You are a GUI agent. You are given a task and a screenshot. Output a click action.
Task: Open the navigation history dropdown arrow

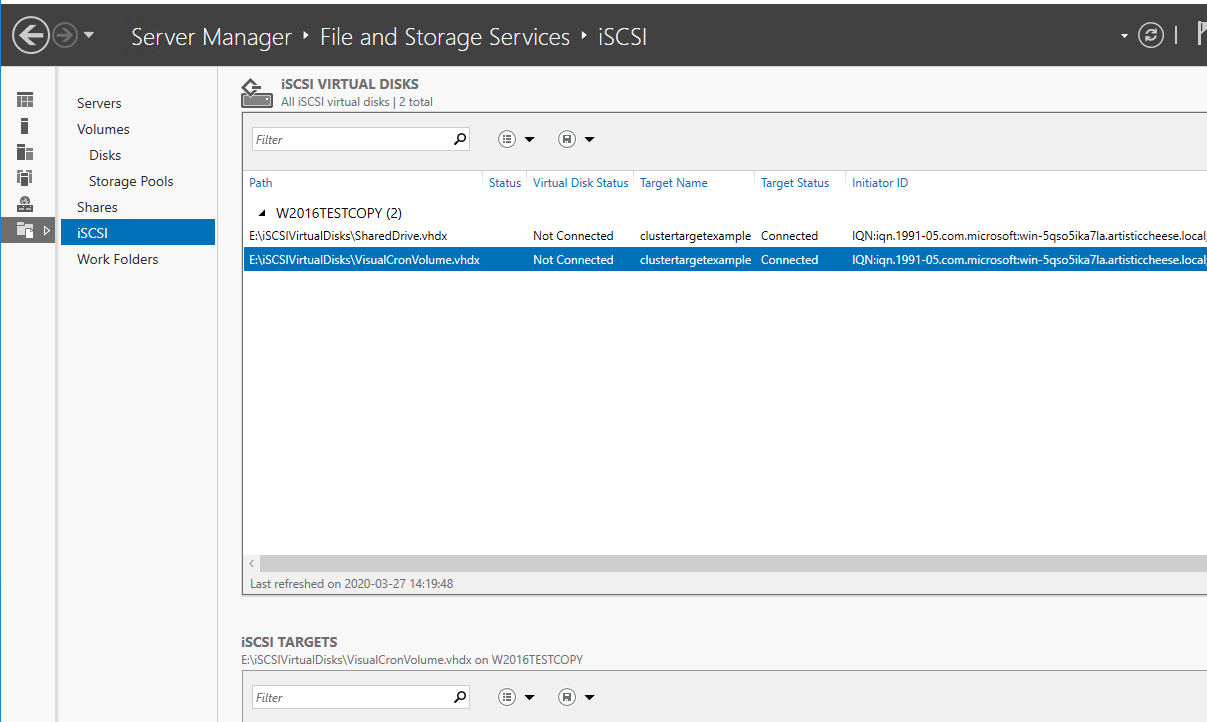89,36
